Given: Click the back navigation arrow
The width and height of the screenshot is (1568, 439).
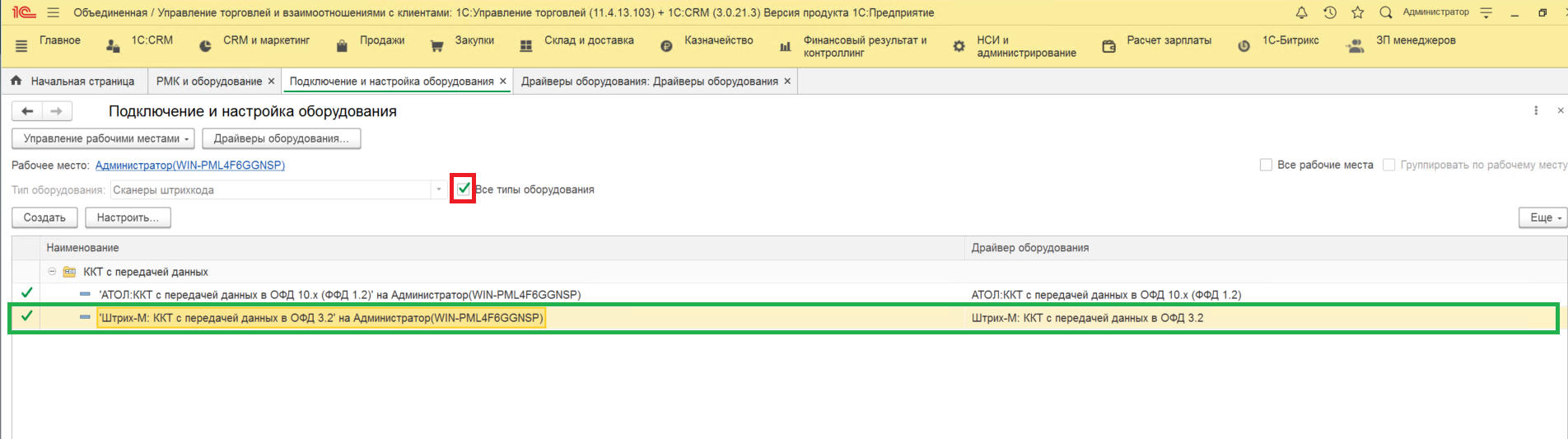Looking at the screenshot, I should (x=27, y=111).
